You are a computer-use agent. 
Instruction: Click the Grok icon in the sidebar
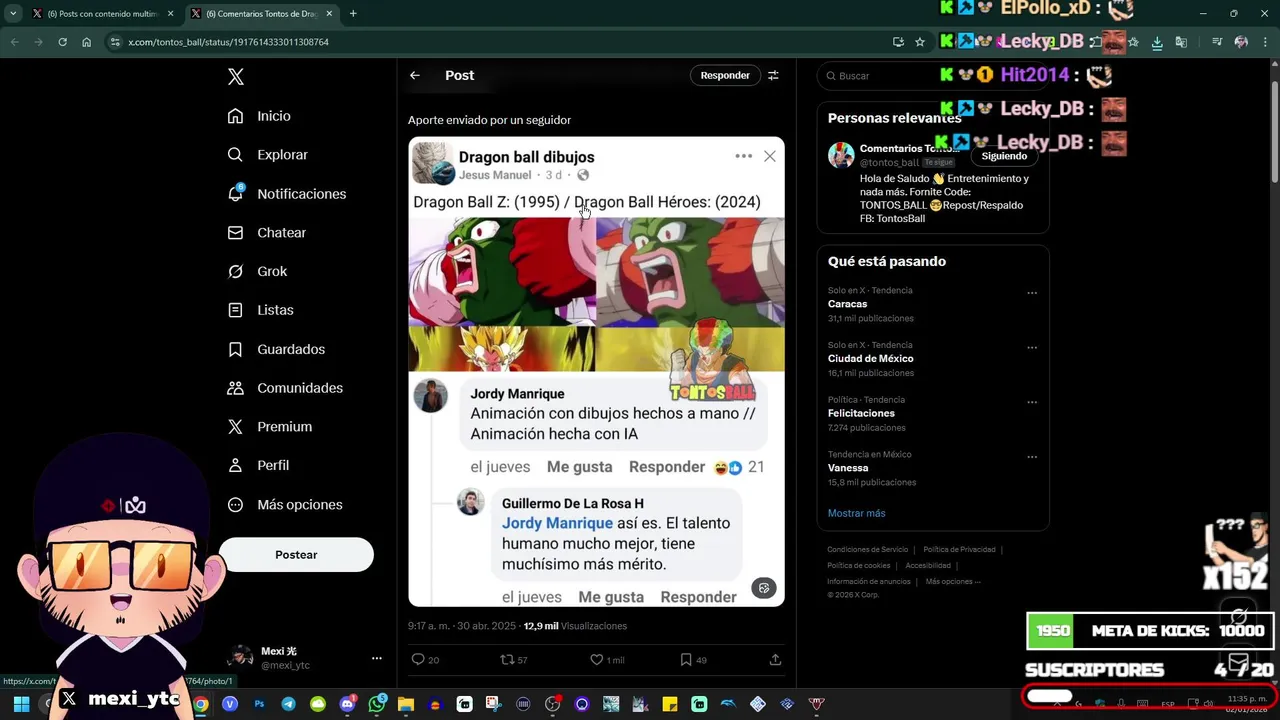point(235,271)
